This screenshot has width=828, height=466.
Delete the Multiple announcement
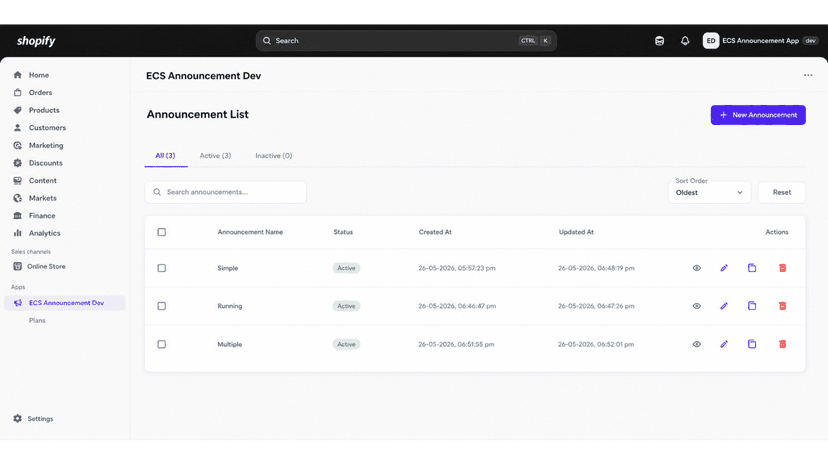pyautogui.click(x=783, y=344)
